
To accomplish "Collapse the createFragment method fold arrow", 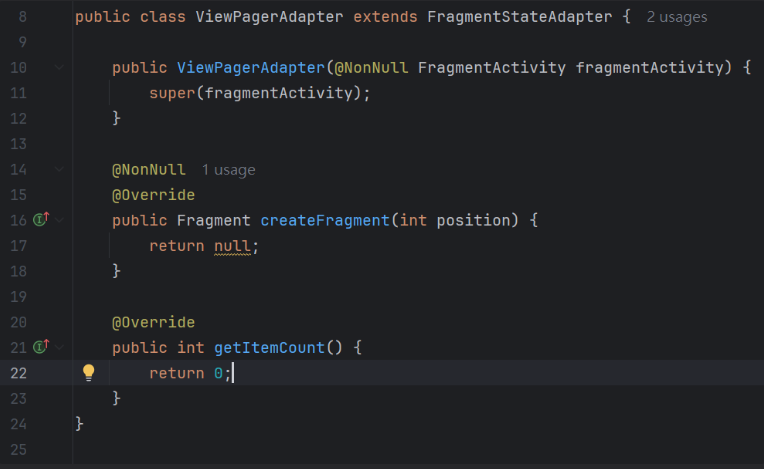I will [x=59, y=220].
